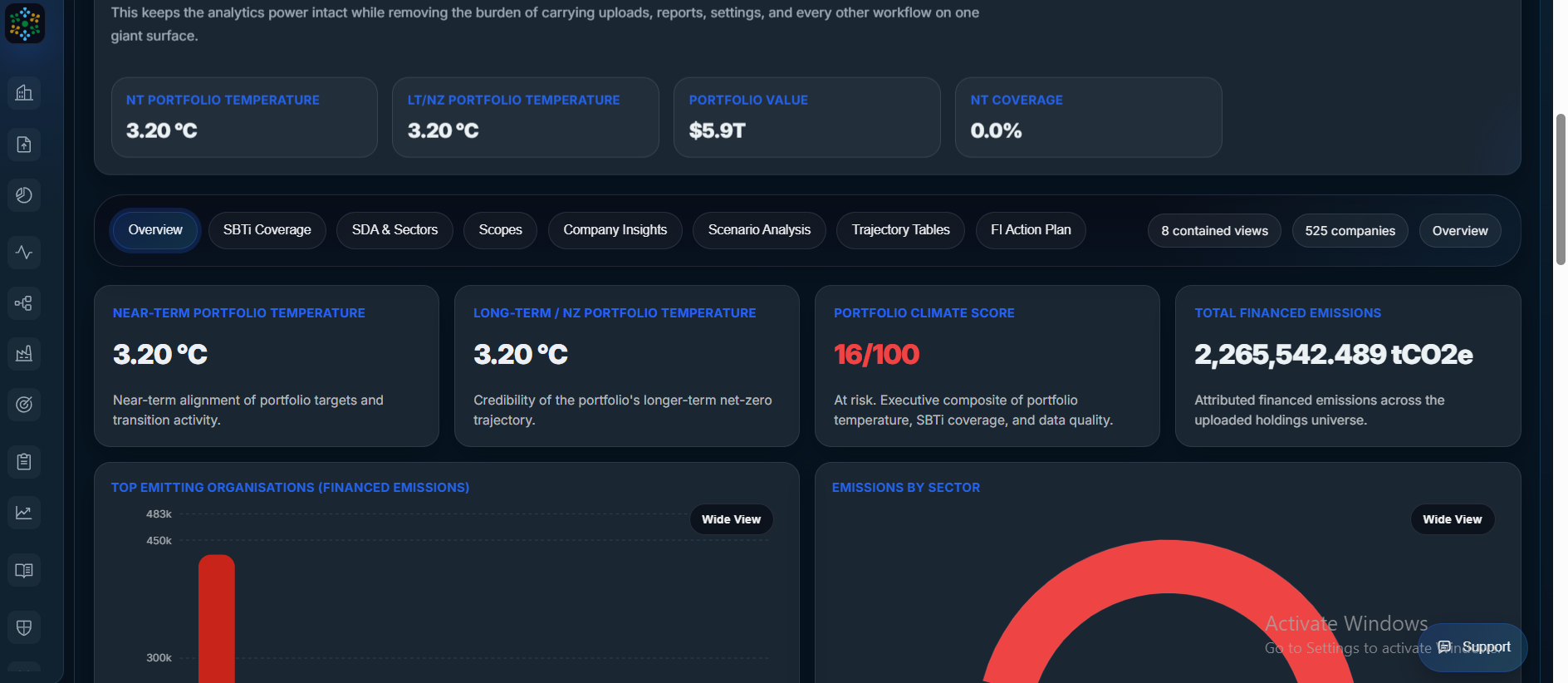The width and height of the screenshot is (1568, 683).
Task: Click the Near-Term Portfolio Temperature card
Action: tap(267, 366)
